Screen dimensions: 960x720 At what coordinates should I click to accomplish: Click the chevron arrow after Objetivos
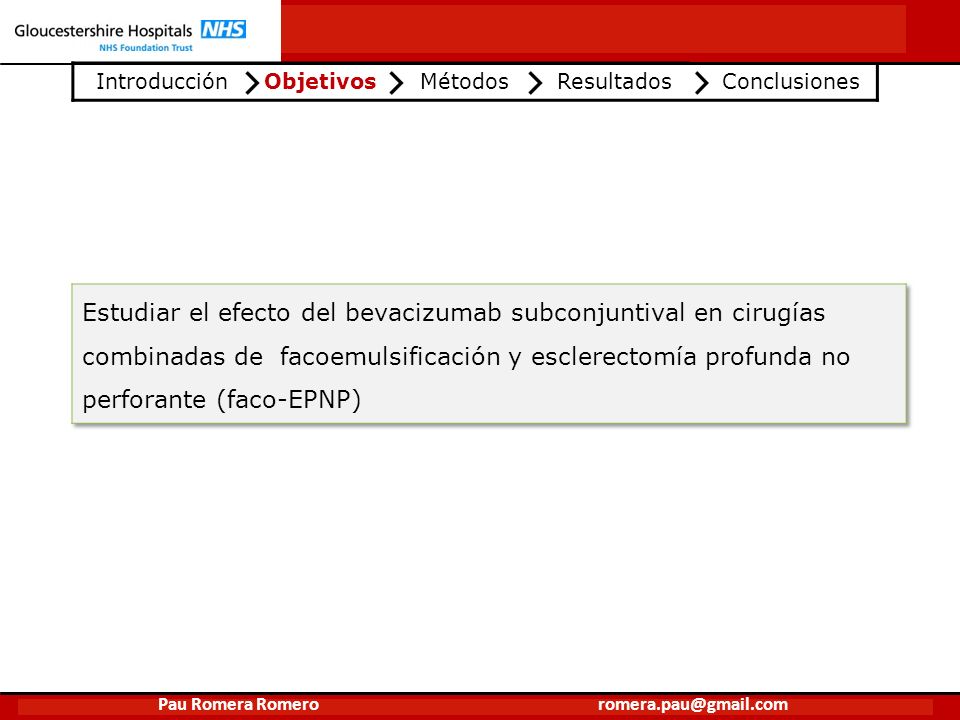[x=397, y=83]
